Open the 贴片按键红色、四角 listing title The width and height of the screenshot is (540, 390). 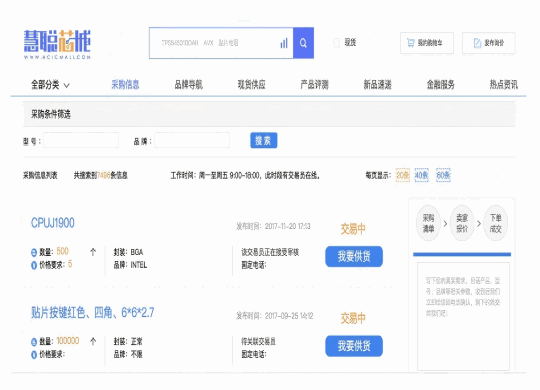(x=93, y=312)
